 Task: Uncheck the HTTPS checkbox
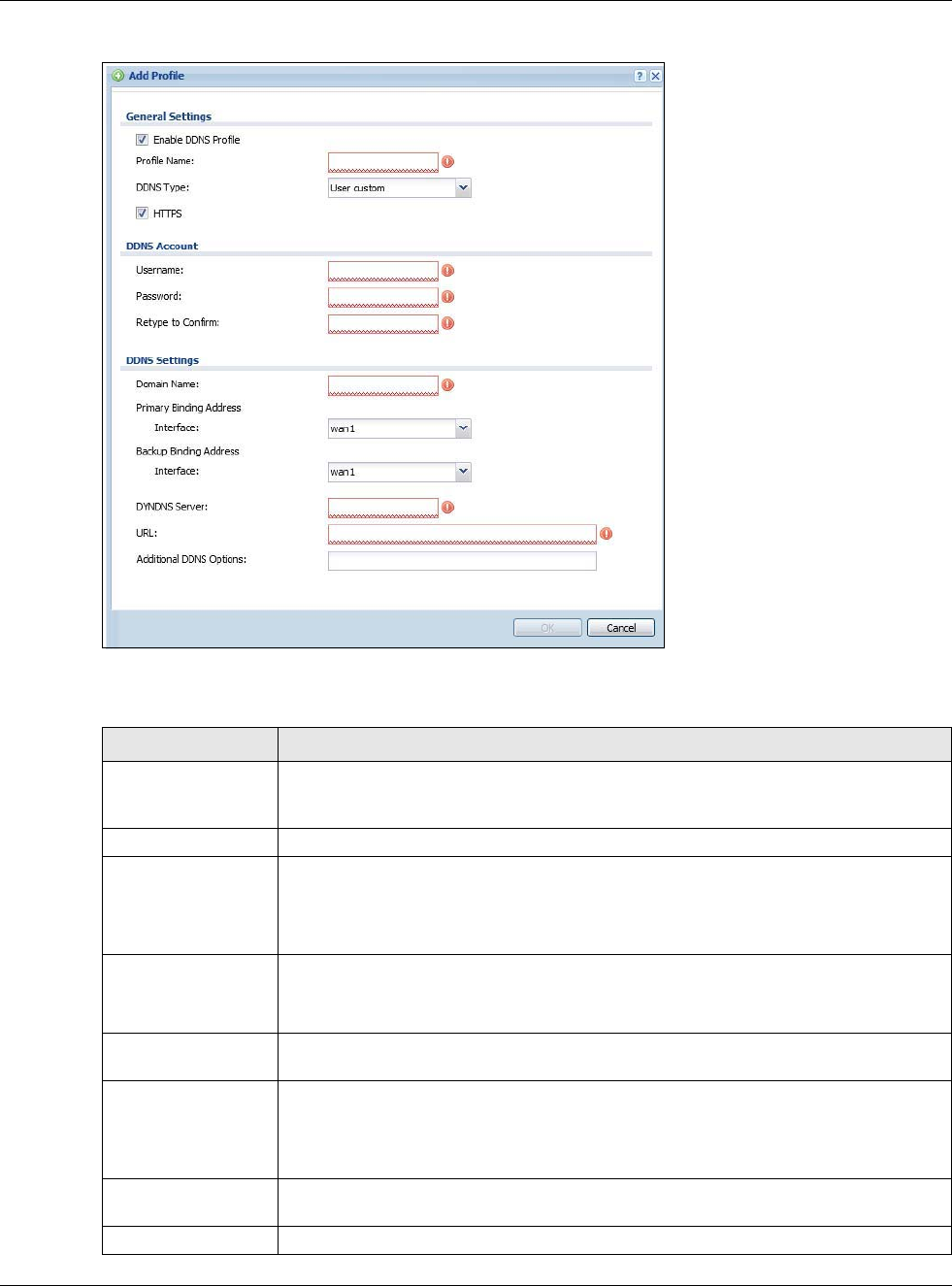[142, 214]
